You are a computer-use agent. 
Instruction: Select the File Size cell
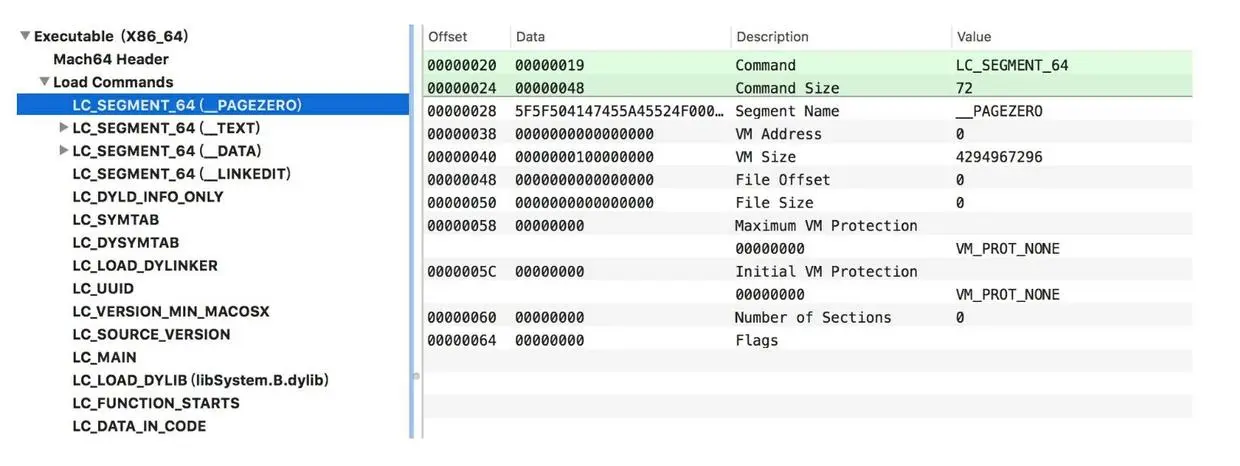pyautogui.click(x=774, y=203)
